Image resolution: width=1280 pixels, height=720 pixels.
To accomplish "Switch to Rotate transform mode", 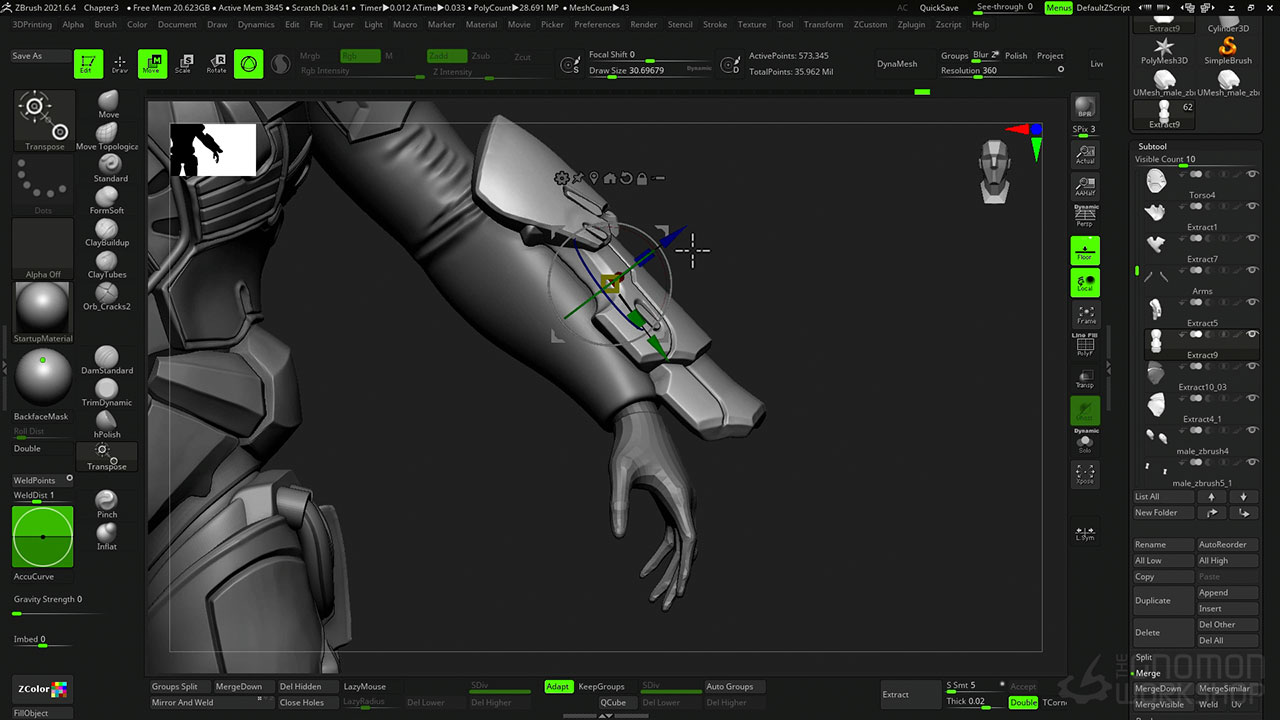I will pyautogui.click(x=216, y=64).
